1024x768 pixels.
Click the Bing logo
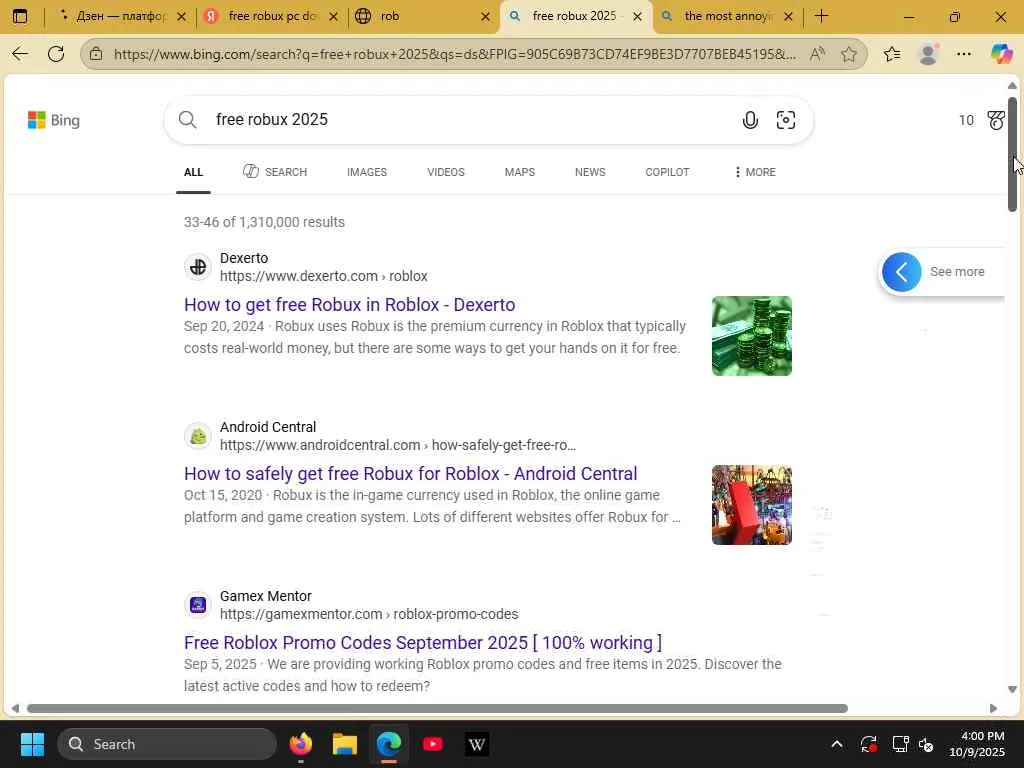tap(54, 120)
